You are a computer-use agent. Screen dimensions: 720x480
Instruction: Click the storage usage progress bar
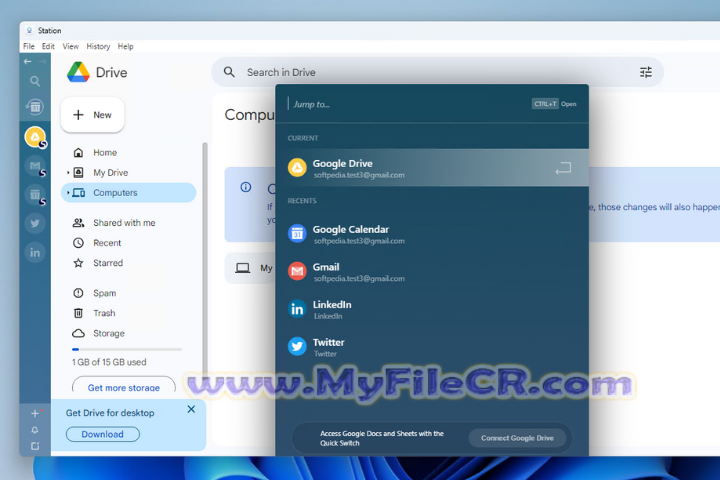[127, 350]
